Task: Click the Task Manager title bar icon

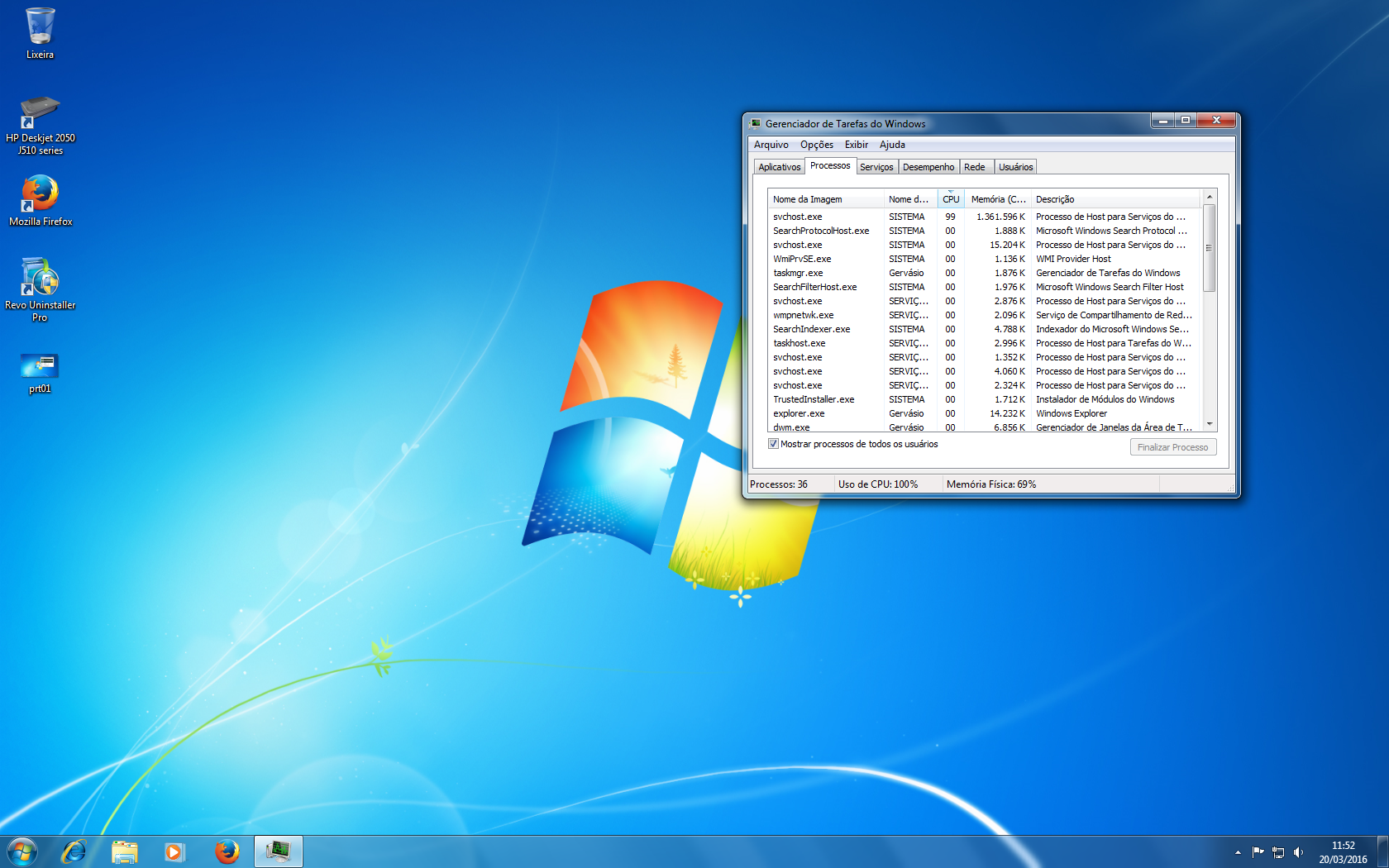Action: tap(756, 123)
